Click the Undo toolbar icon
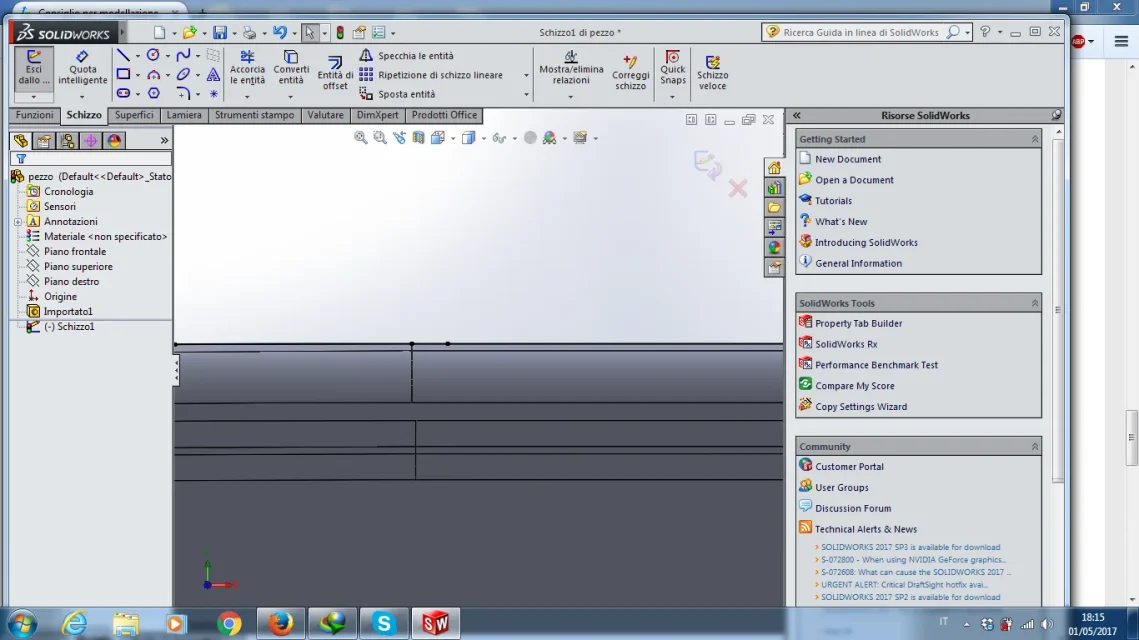 click(279, 32)
